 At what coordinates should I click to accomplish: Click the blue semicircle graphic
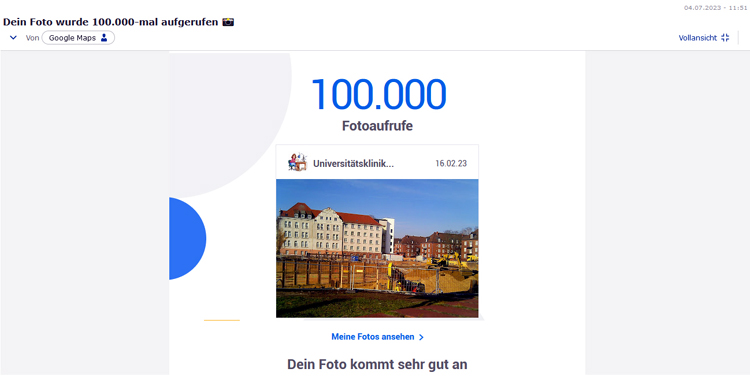pyautogui.click(x=188, y=238)
